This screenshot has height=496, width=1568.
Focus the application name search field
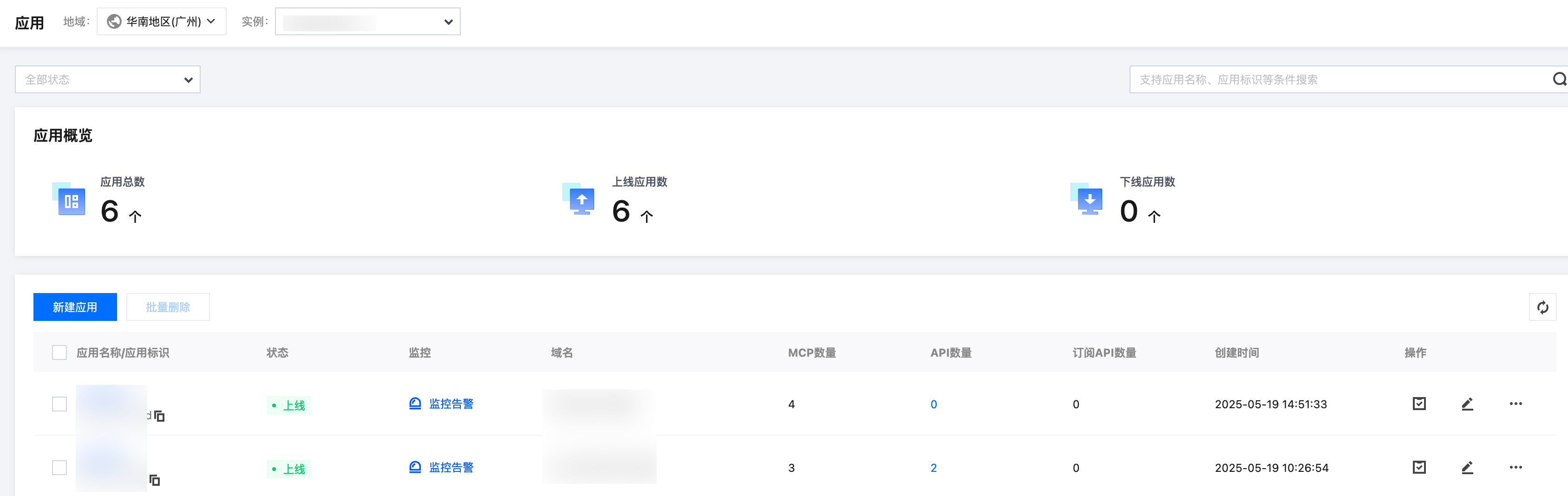pos(1339,80)
